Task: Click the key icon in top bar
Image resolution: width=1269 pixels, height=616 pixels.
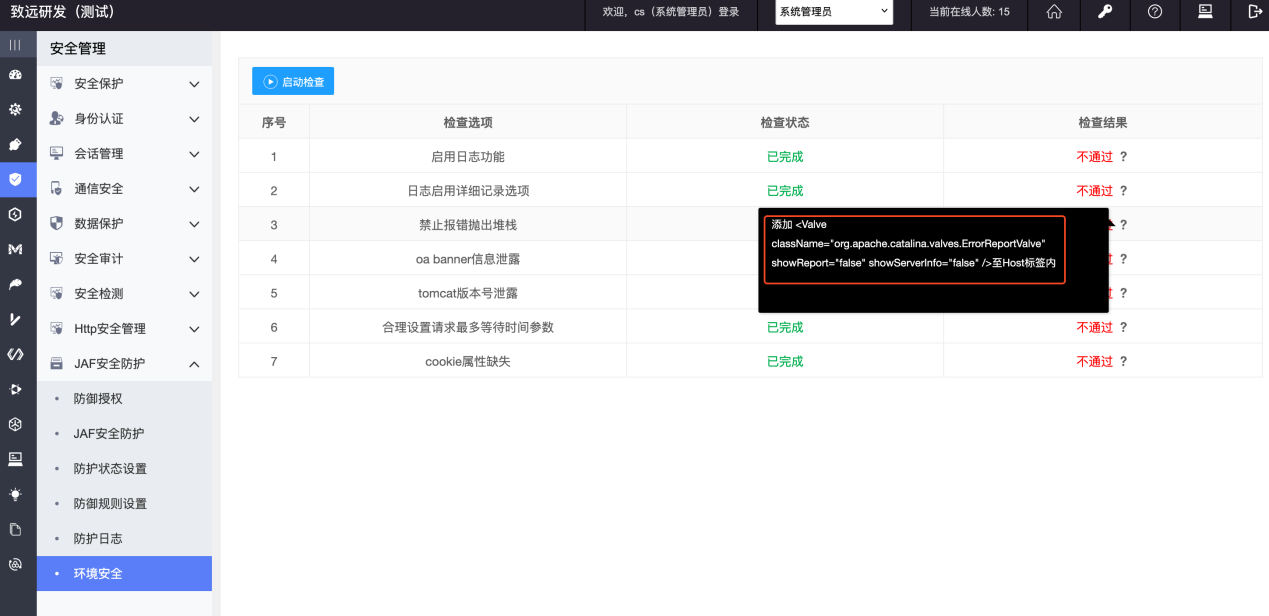Action: [1105, 12]
